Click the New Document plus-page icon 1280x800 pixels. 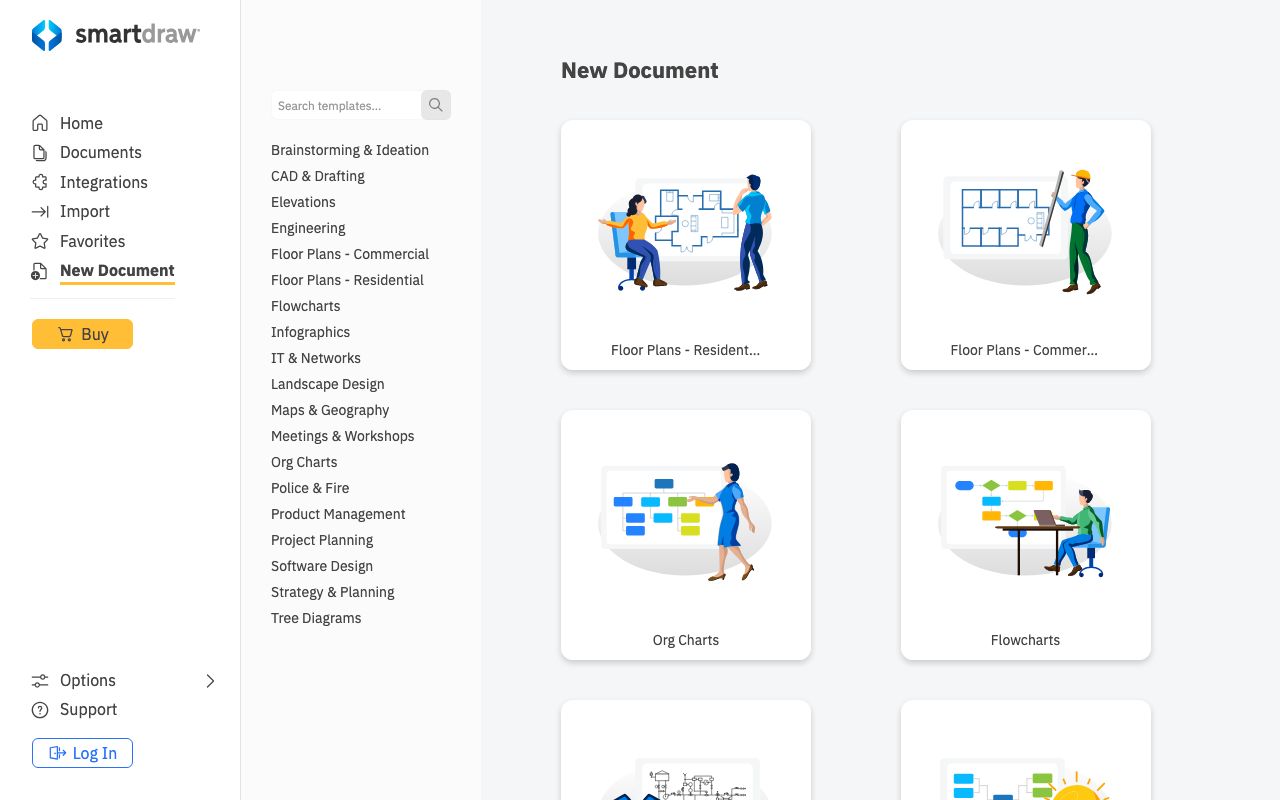click(x=40, y=271)
